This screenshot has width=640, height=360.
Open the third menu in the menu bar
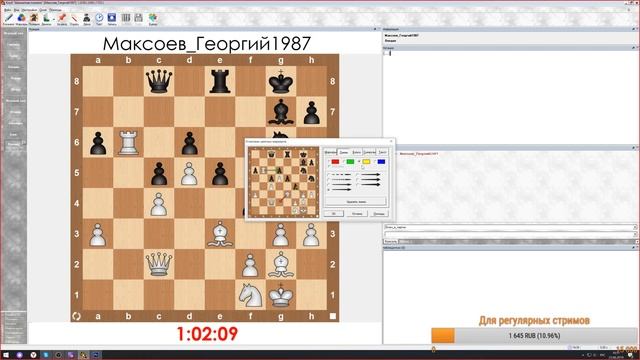coord(29,10)
